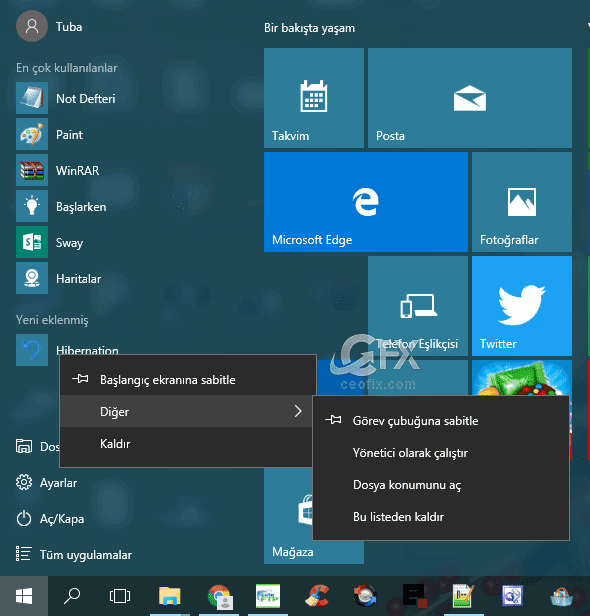Launch the Microsoft Edge tile

point(366,202)
